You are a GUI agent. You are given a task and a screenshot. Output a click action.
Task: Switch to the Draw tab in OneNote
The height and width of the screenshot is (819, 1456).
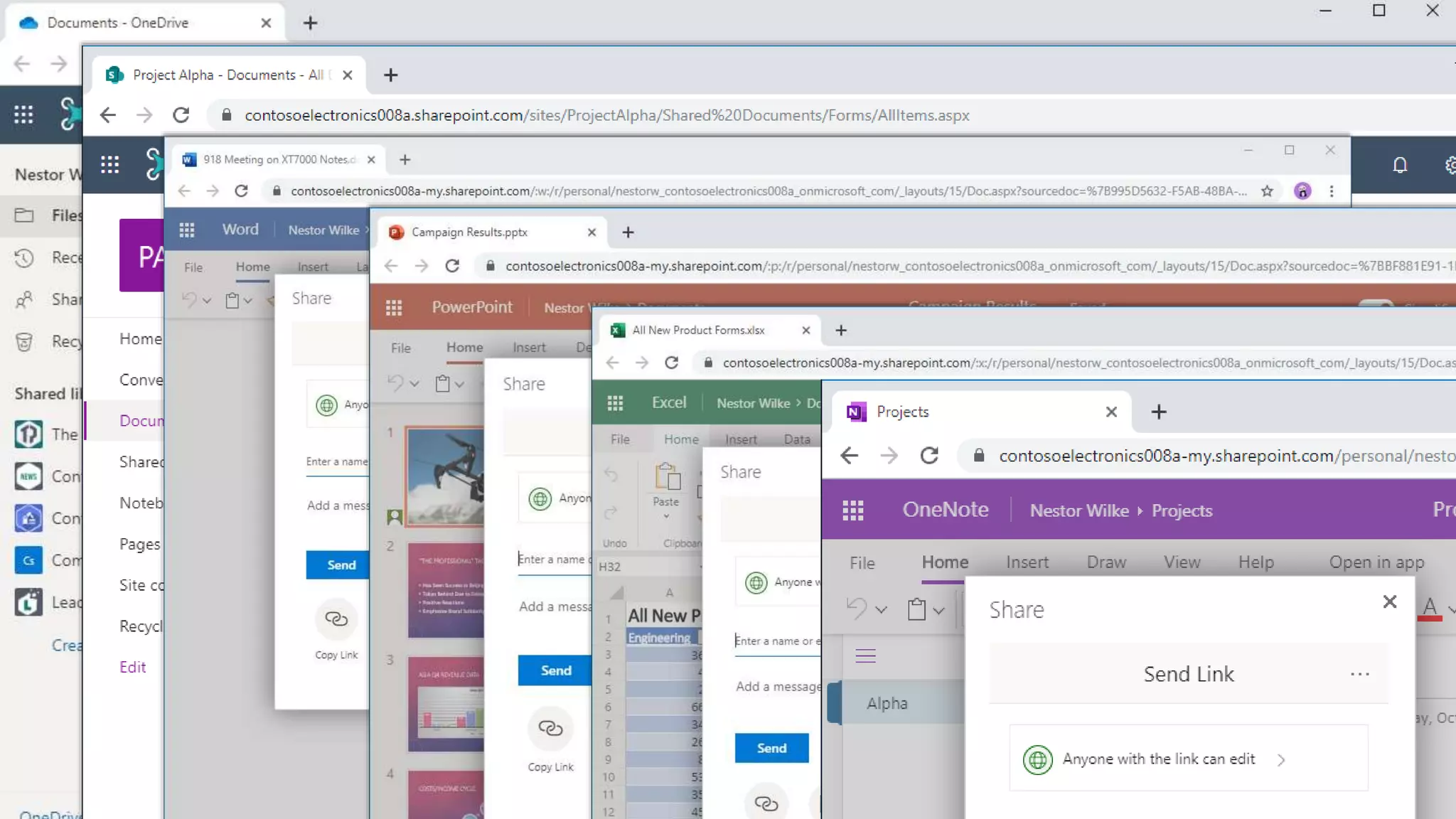click(x=1106, y=562)
